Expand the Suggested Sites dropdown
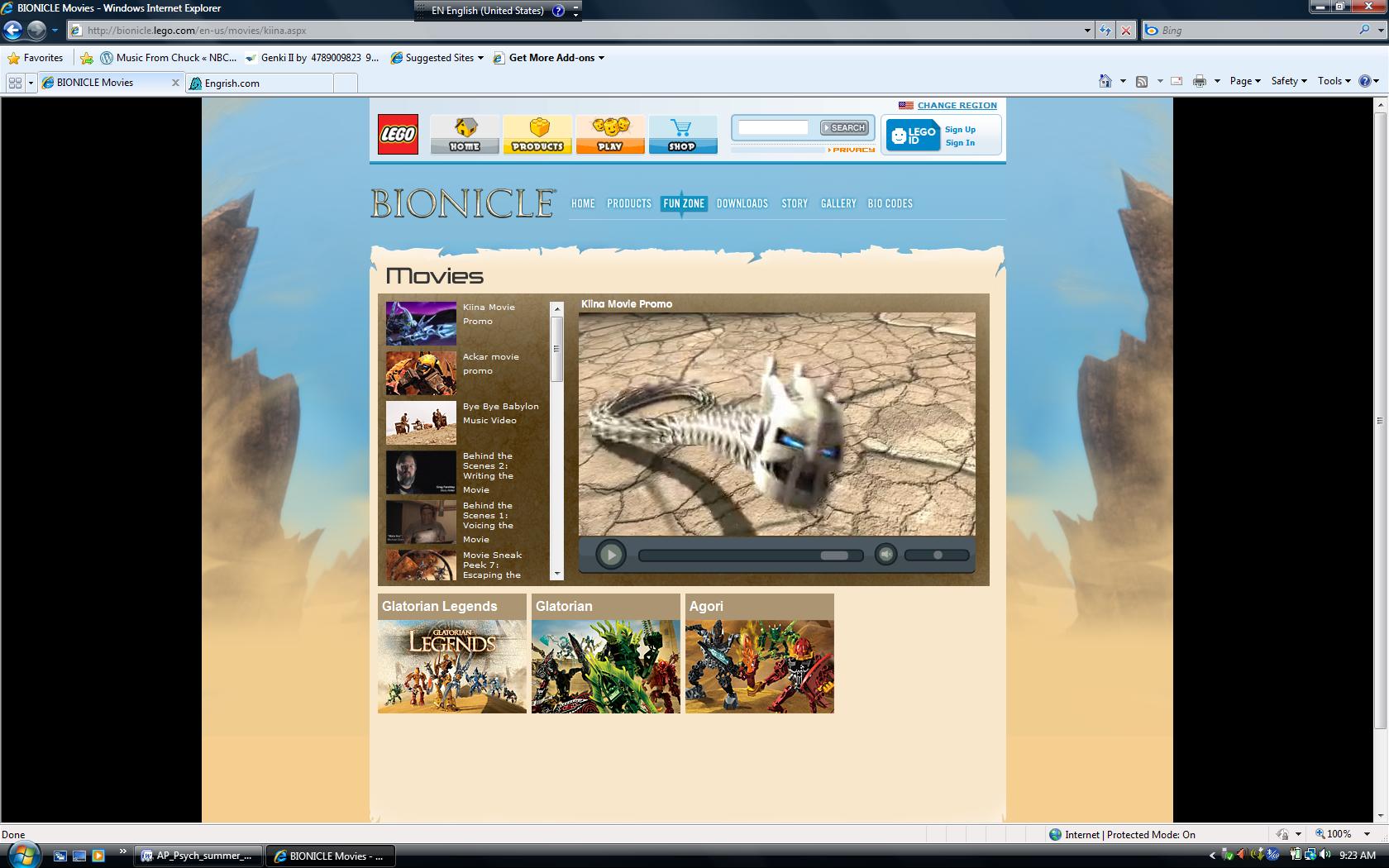This screenshot has height=868, width=1389. 480,58
